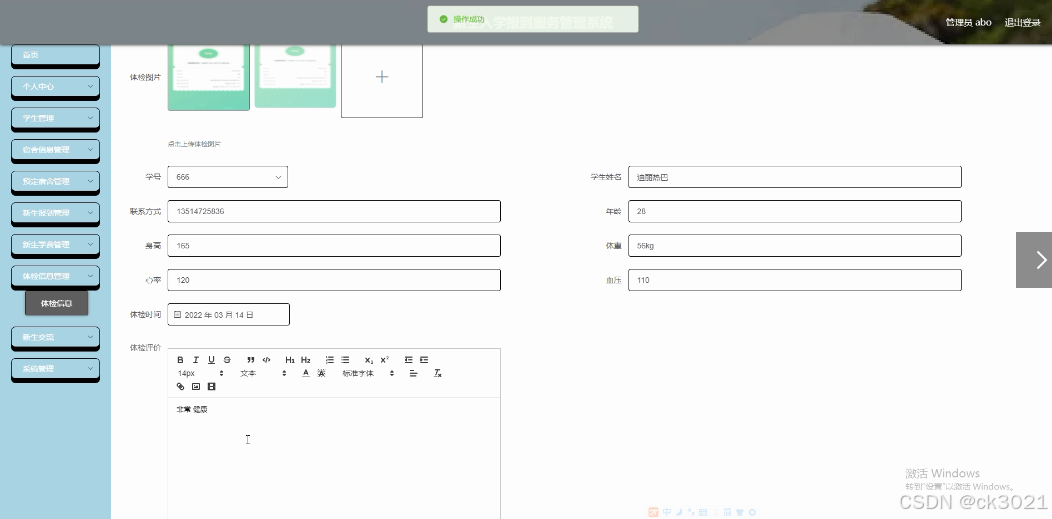Select the first uploaded 体检图片 thumbnail
1052x519 pixels.
[x=209, y=76]
